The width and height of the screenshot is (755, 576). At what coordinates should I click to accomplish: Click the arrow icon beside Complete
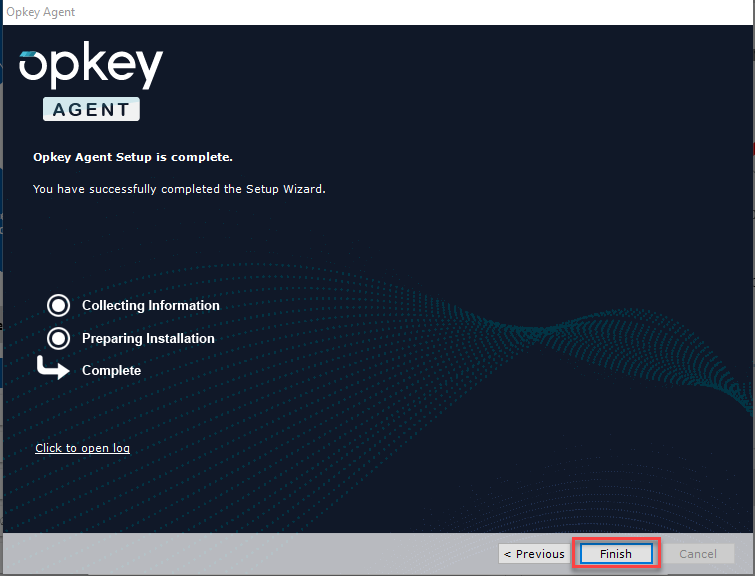tap(53, 368)
